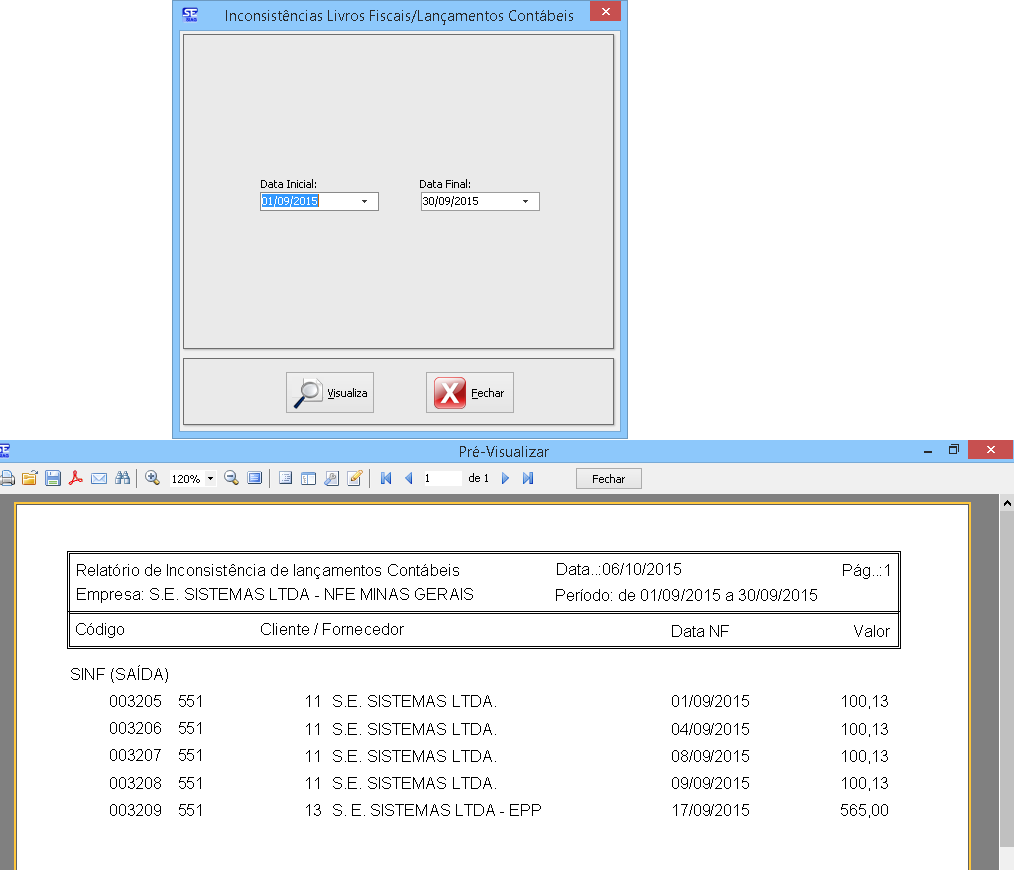
Task: Send report by email envelope icon
Action: 99,479
